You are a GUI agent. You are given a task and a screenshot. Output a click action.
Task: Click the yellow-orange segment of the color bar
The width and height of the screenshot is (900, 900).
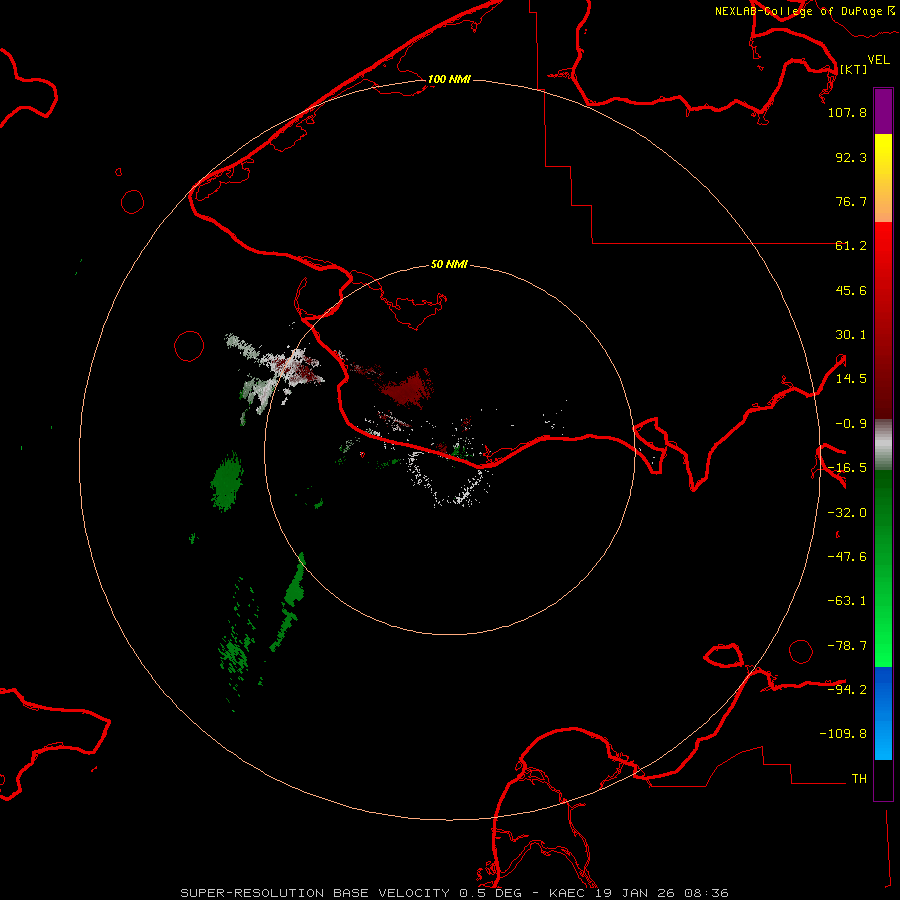pos(883,178)
